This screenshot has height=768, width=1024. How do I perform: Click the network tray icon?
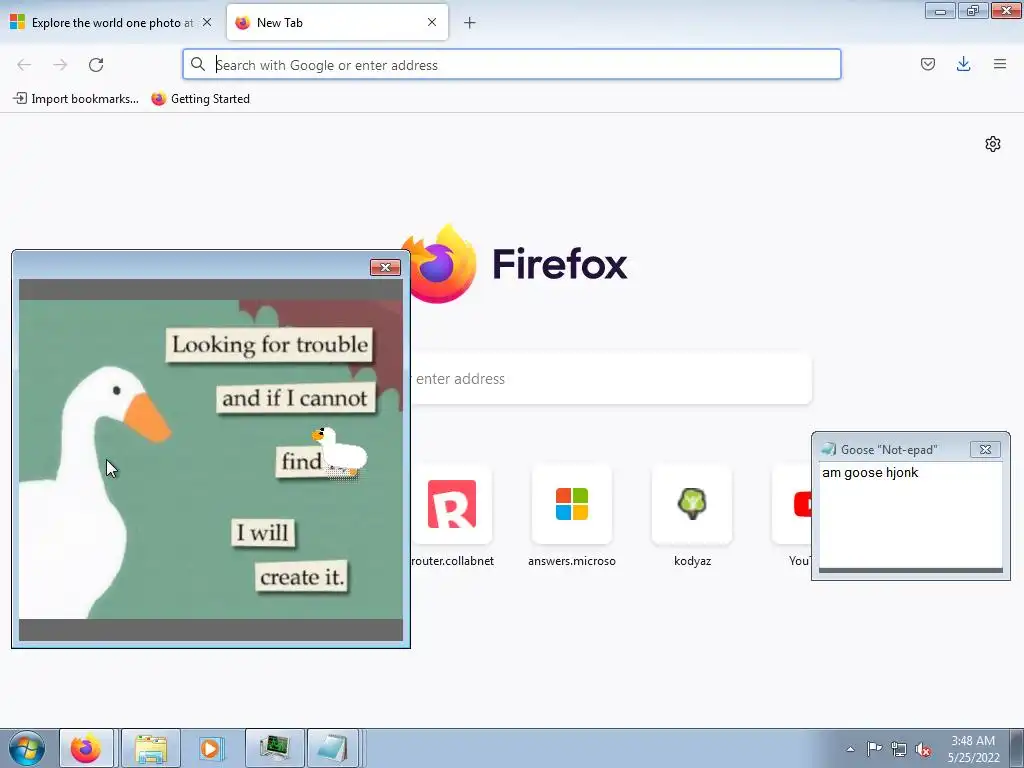point(899,749)
